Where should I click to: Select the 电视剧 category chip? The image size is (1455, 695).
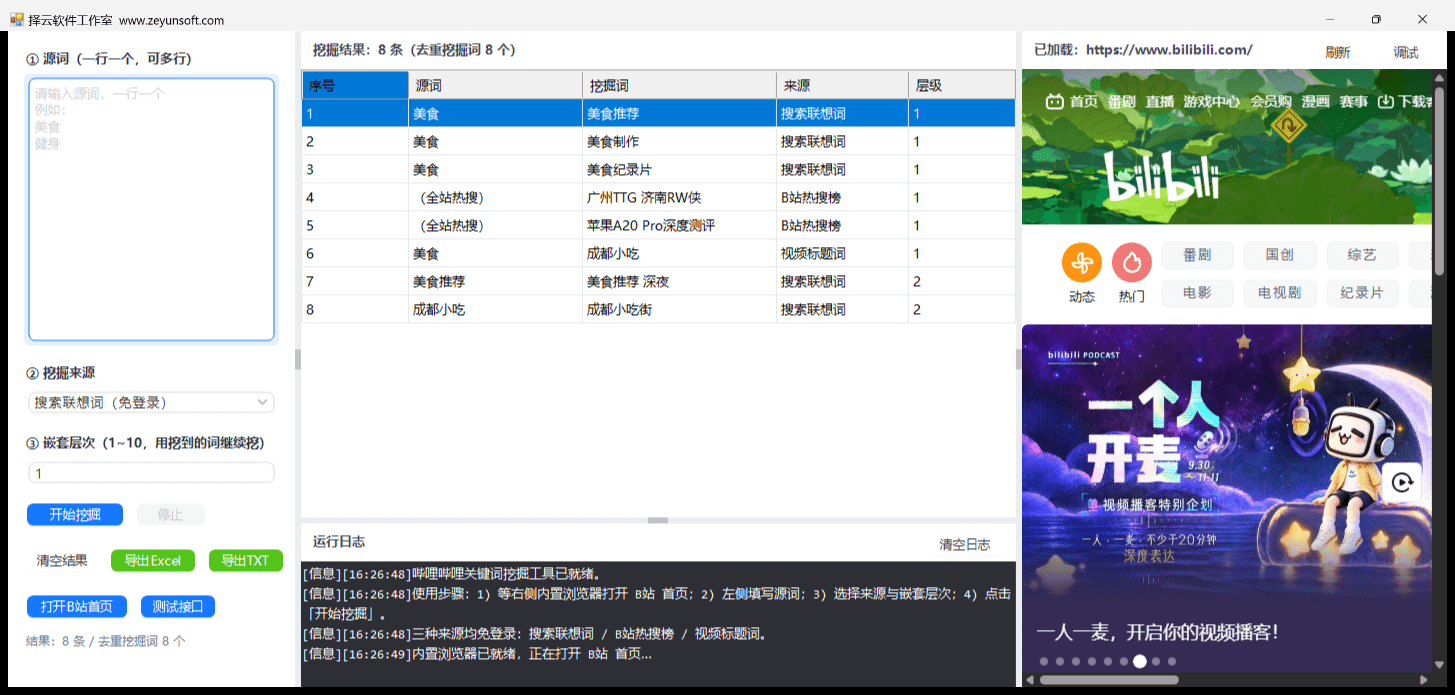tap(1279, 293)
